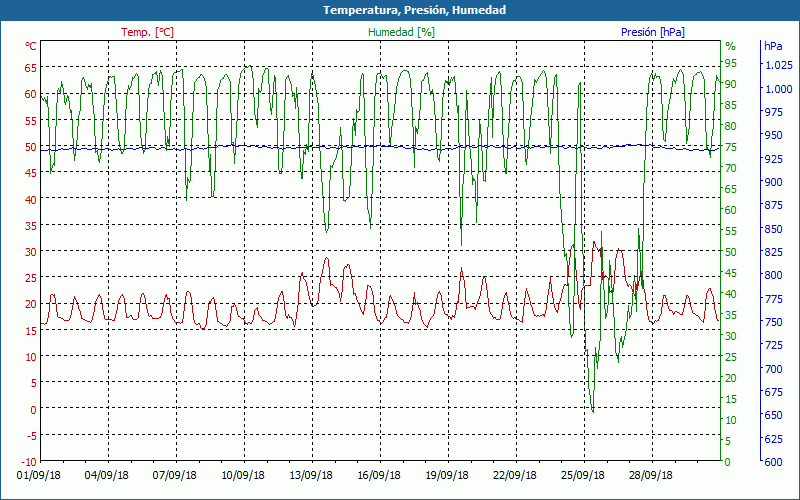The image size is (800, 500).
Task: Pick pressure axis value 875
Action: coord(774,205)
